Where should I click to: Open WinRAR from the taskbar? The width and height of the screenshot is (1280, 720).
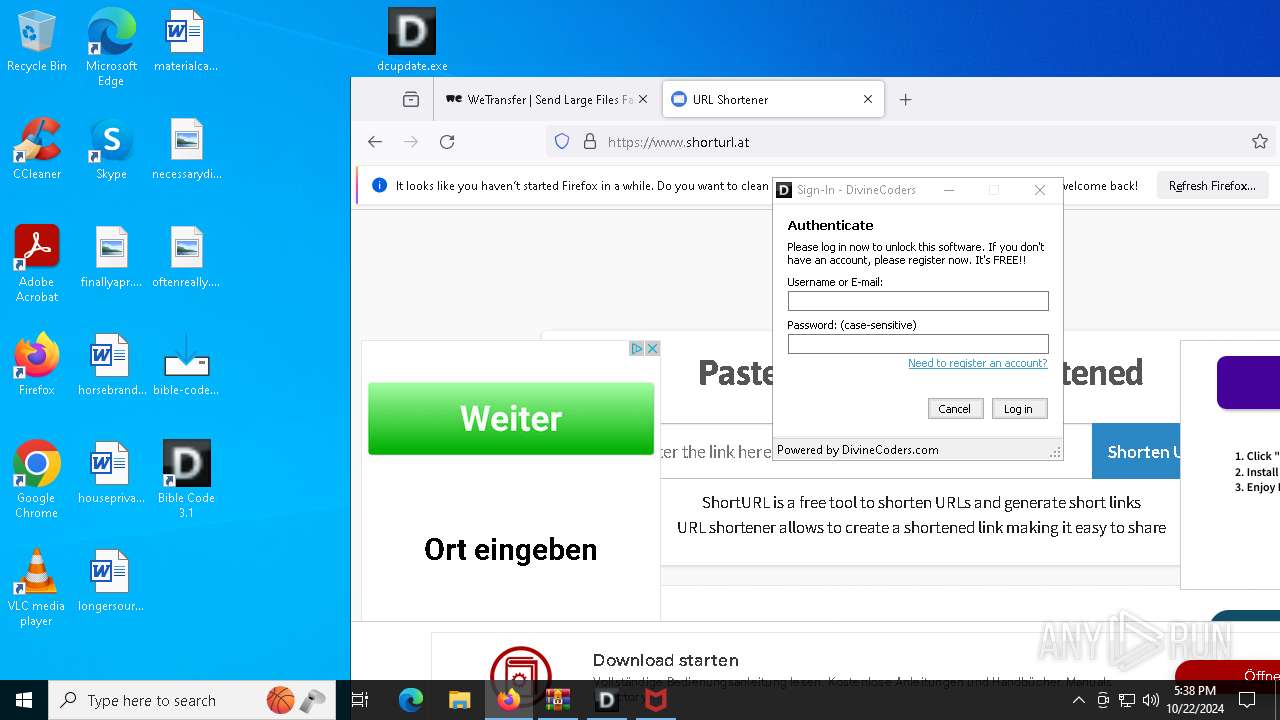click(558, 701)
